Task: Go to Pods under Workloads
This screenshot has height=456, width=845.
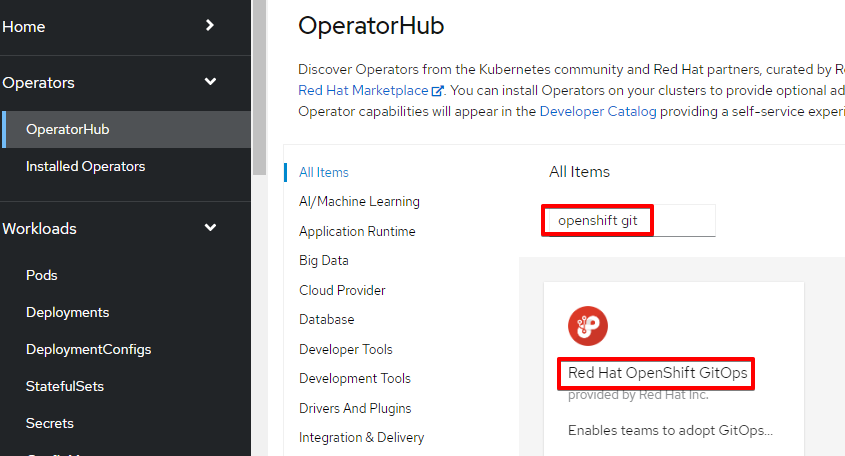Action: (41, 275)
